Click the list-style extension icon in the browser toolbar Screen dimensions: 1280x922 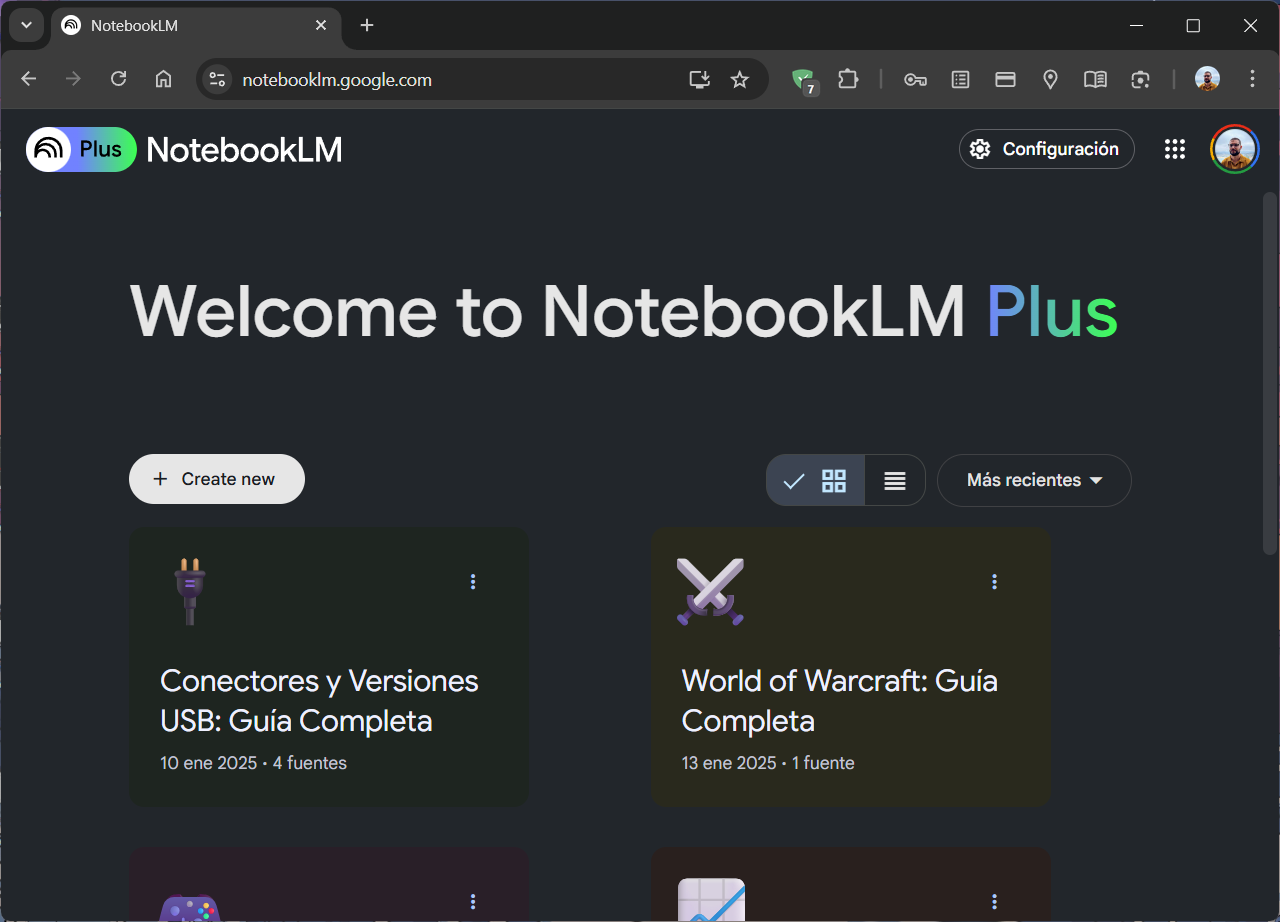point(960,79)
